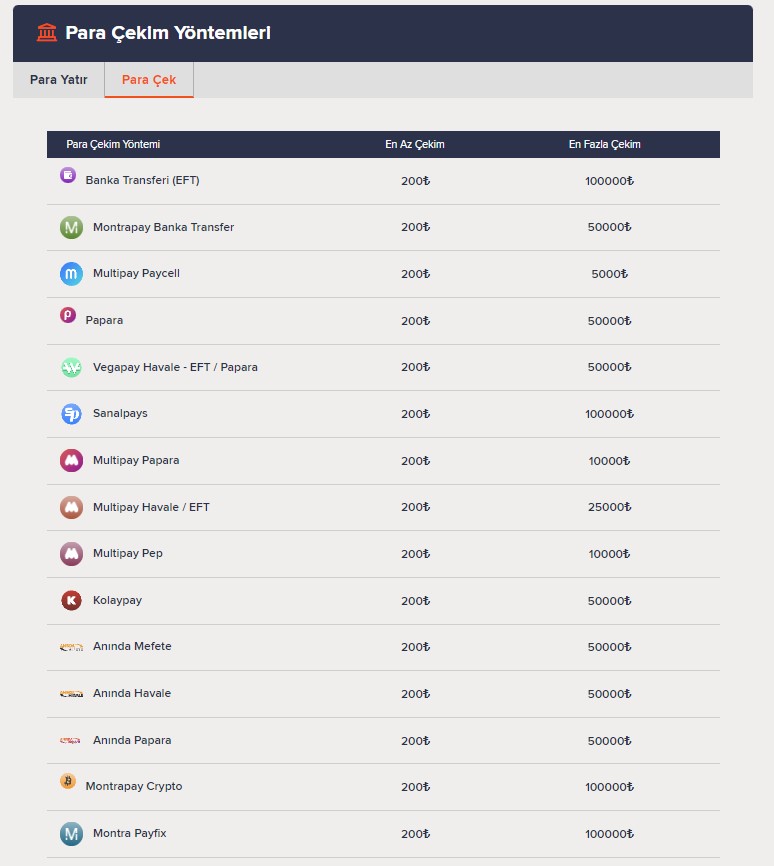Click the orange Montrapay Crypto bitcoin icon

click(68, 781)
